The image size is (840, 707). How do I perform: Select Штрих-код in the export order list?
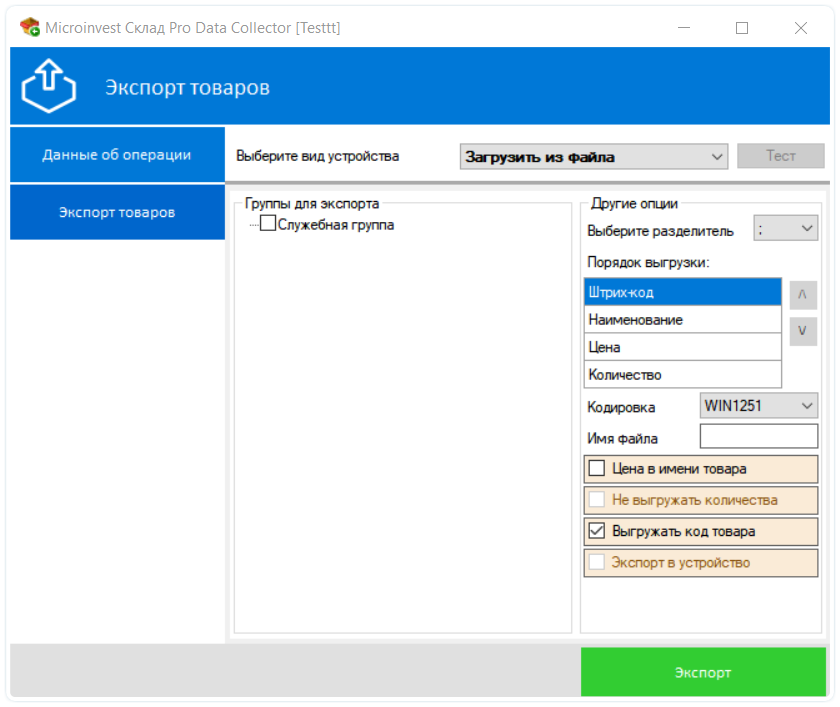682,292
